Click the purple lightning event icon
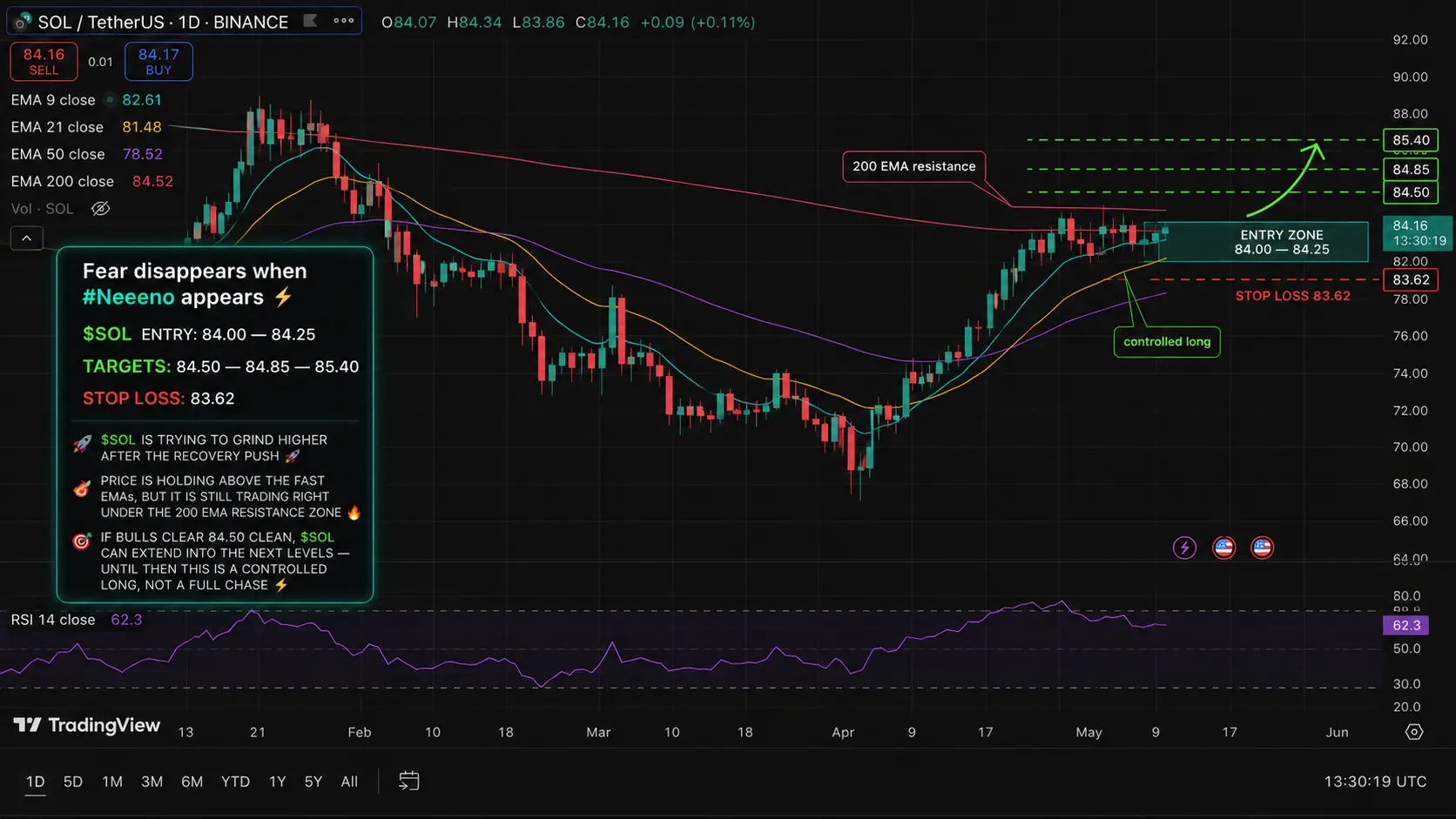 (1184, 547)
